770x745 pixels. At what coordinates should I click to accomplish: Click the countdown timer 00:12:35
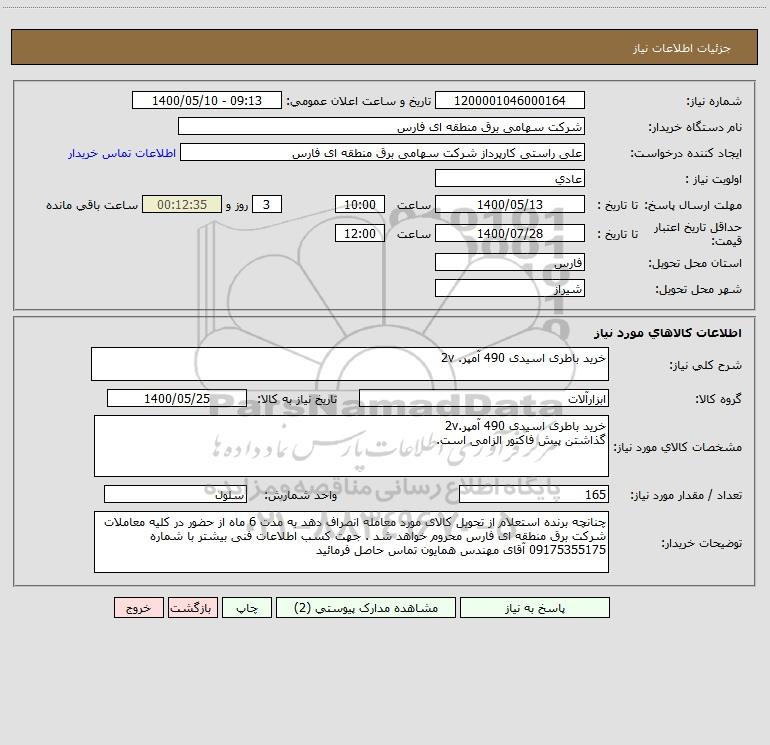182,204
